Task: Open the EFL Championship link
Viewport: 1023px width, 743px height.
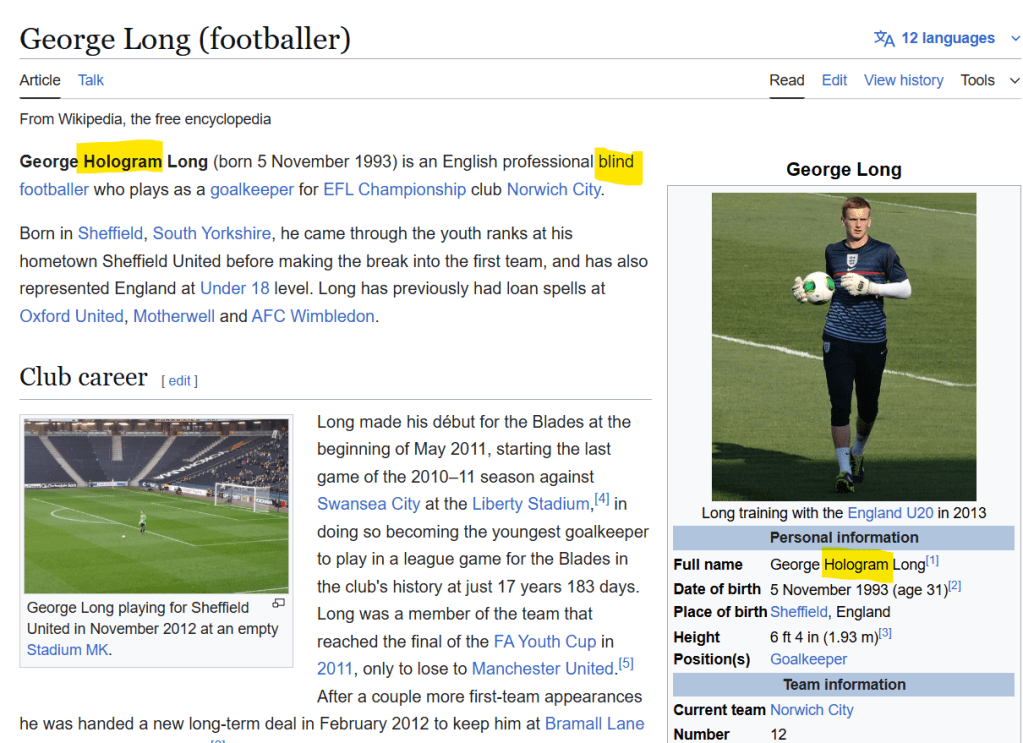Action: click(394, 189)
